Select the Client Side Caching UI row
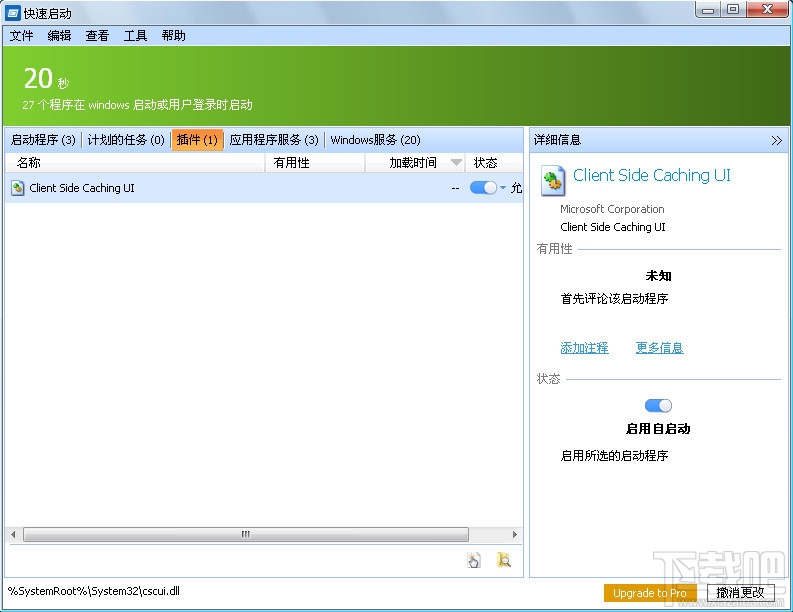The width and height of the screenshot is (793, 612). (264, 188)
